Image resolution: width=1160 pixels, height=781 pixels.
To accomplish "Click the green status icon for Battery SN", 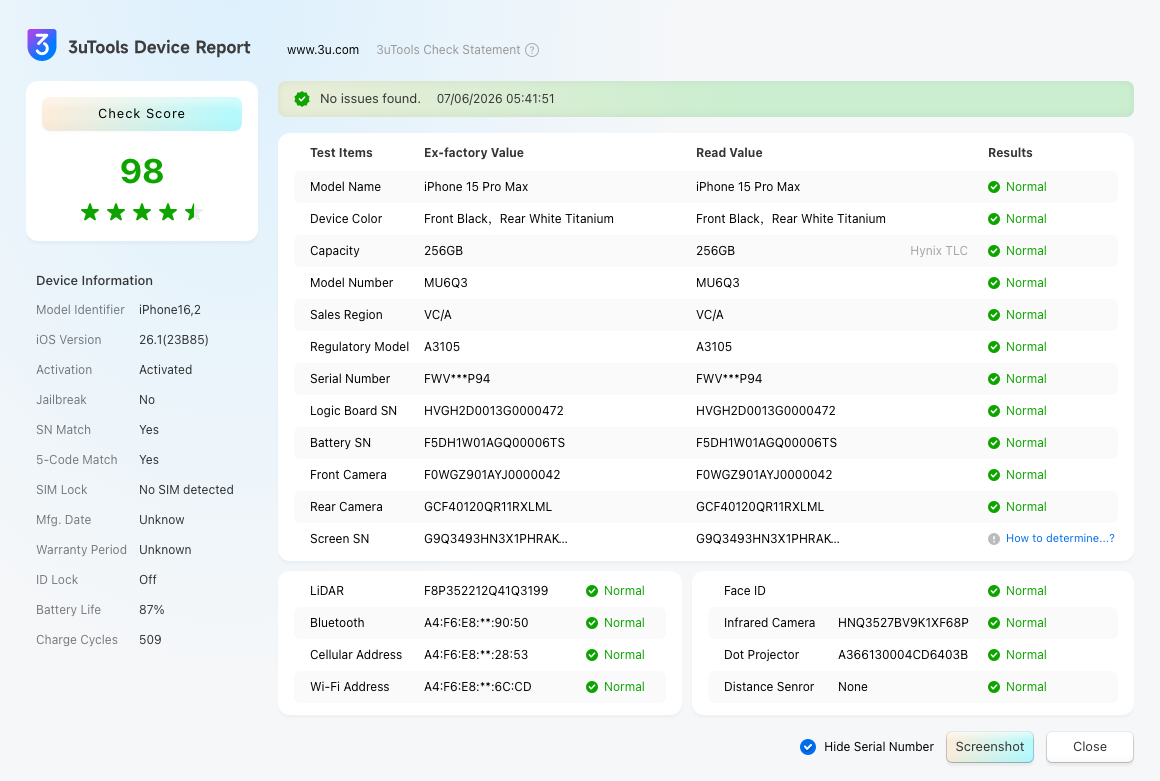I will [994, 443].
